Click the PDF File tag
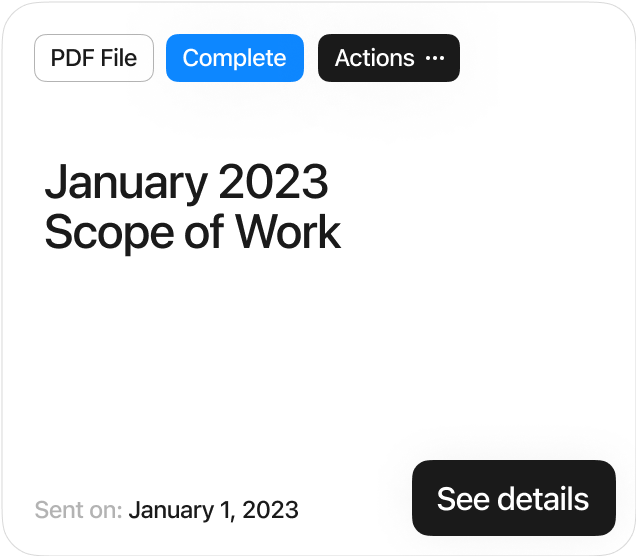The width and height of the screenshot is (636, 556). click(x=94, y=58)
